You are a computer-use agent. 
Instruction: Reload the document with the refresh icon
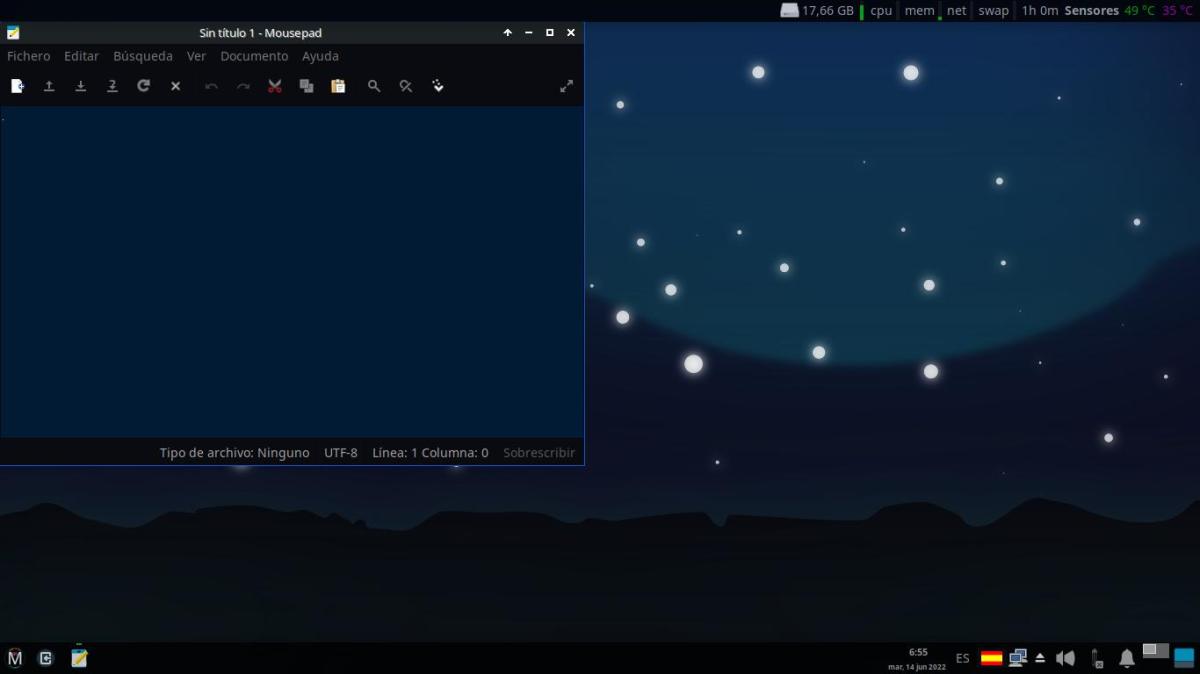[144, 87]
